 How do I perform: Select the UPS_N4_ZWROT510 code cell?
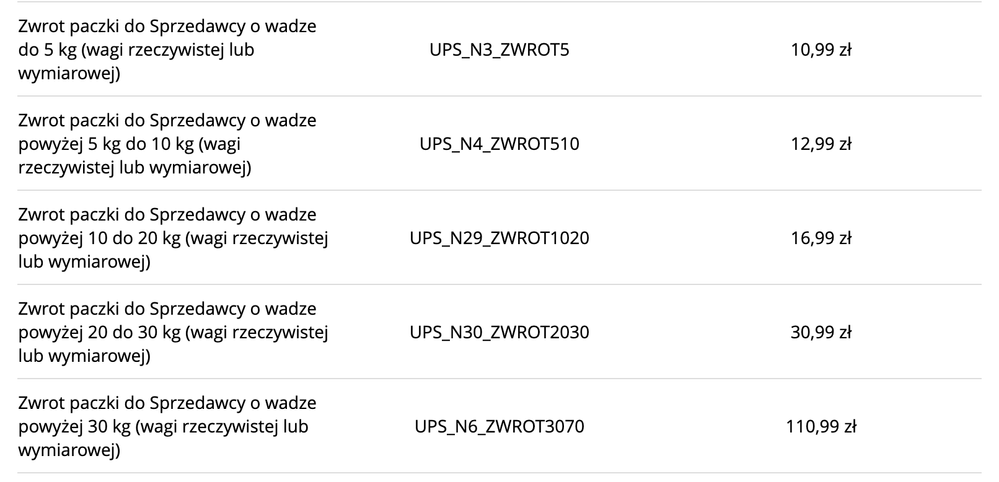pyautogui.click(x=499, y=144)
